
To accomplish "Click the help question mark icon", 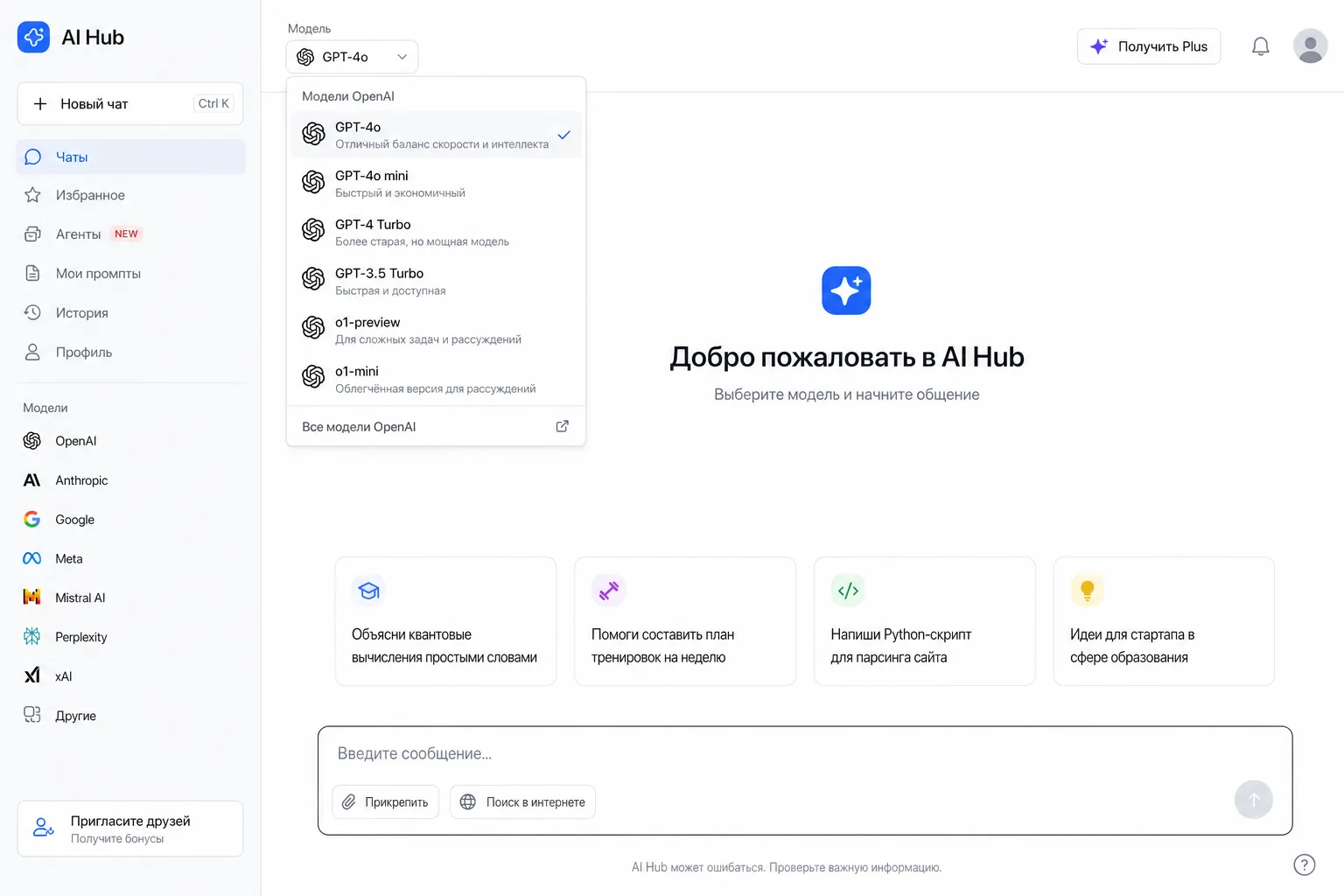I will coord(1304,864).
